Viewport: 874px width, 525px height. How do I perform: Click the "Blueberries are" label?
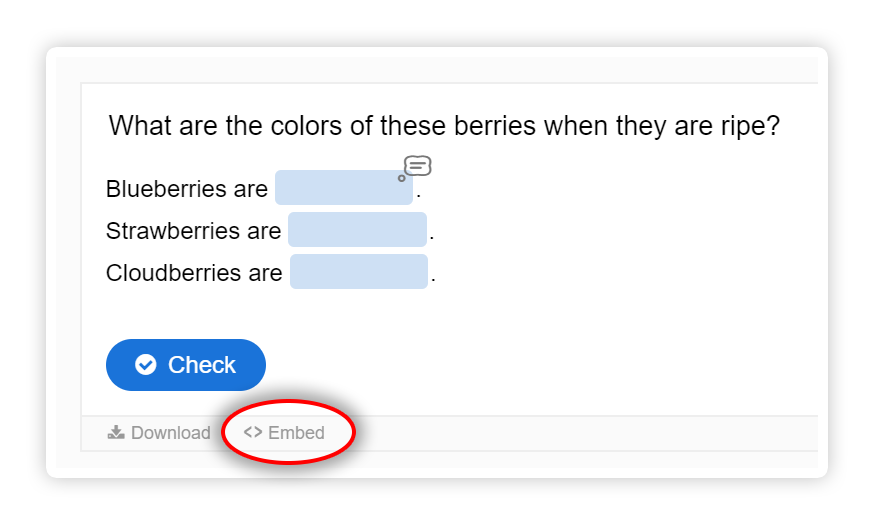tap(187, 189)
